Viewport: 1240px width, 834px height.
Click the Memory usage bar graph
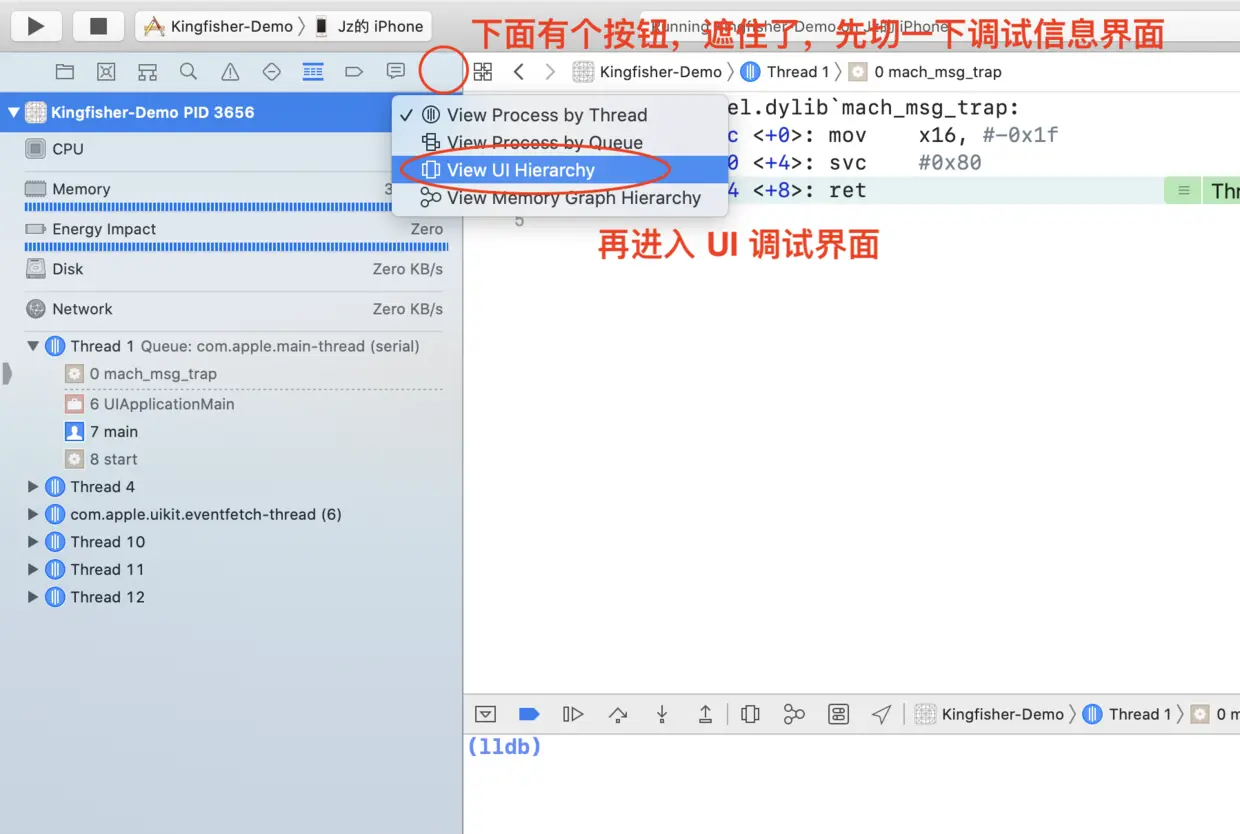[208, 207]
